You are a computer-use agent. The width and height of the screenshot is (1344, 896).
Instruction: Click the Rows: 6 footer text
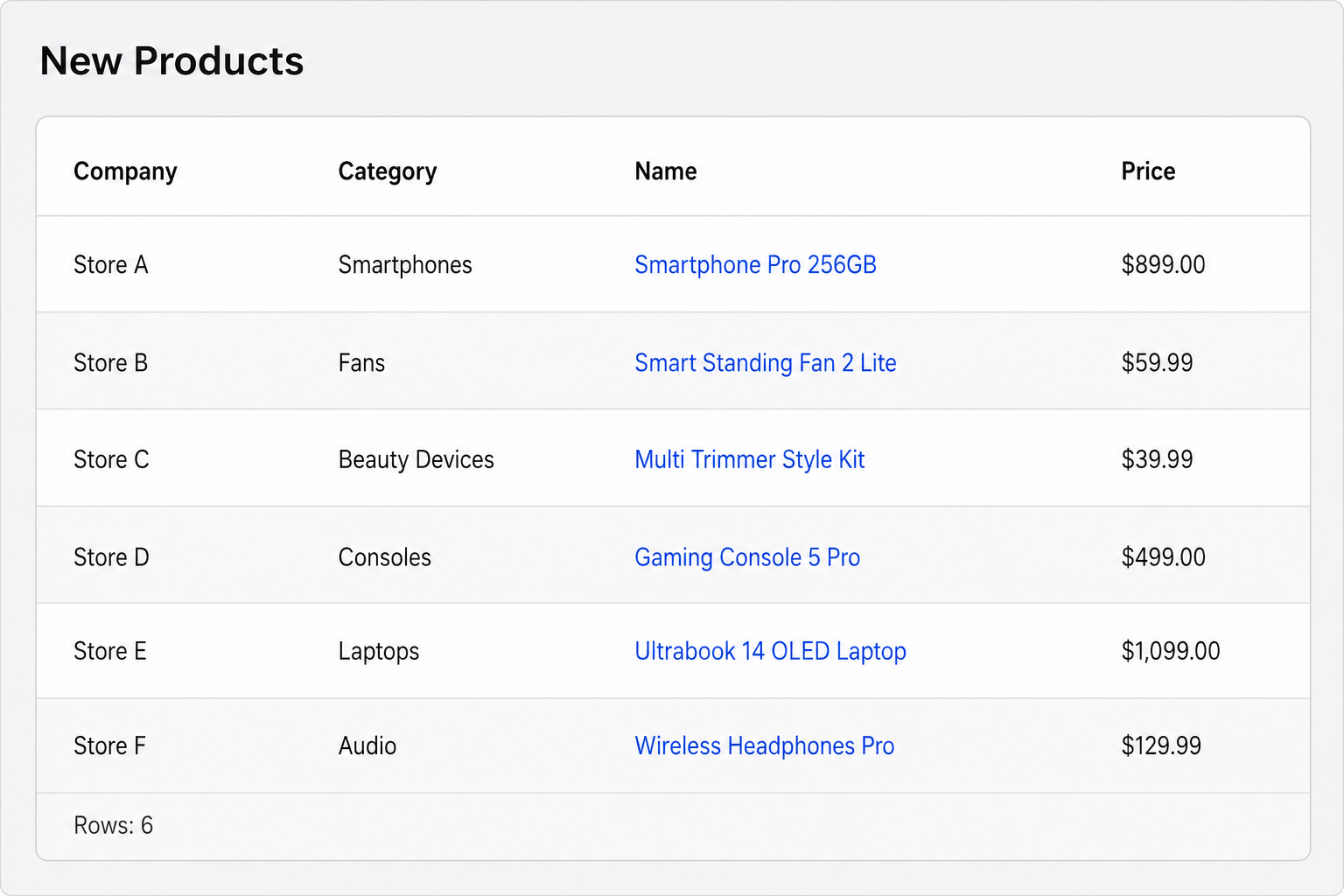pos(113,826)
